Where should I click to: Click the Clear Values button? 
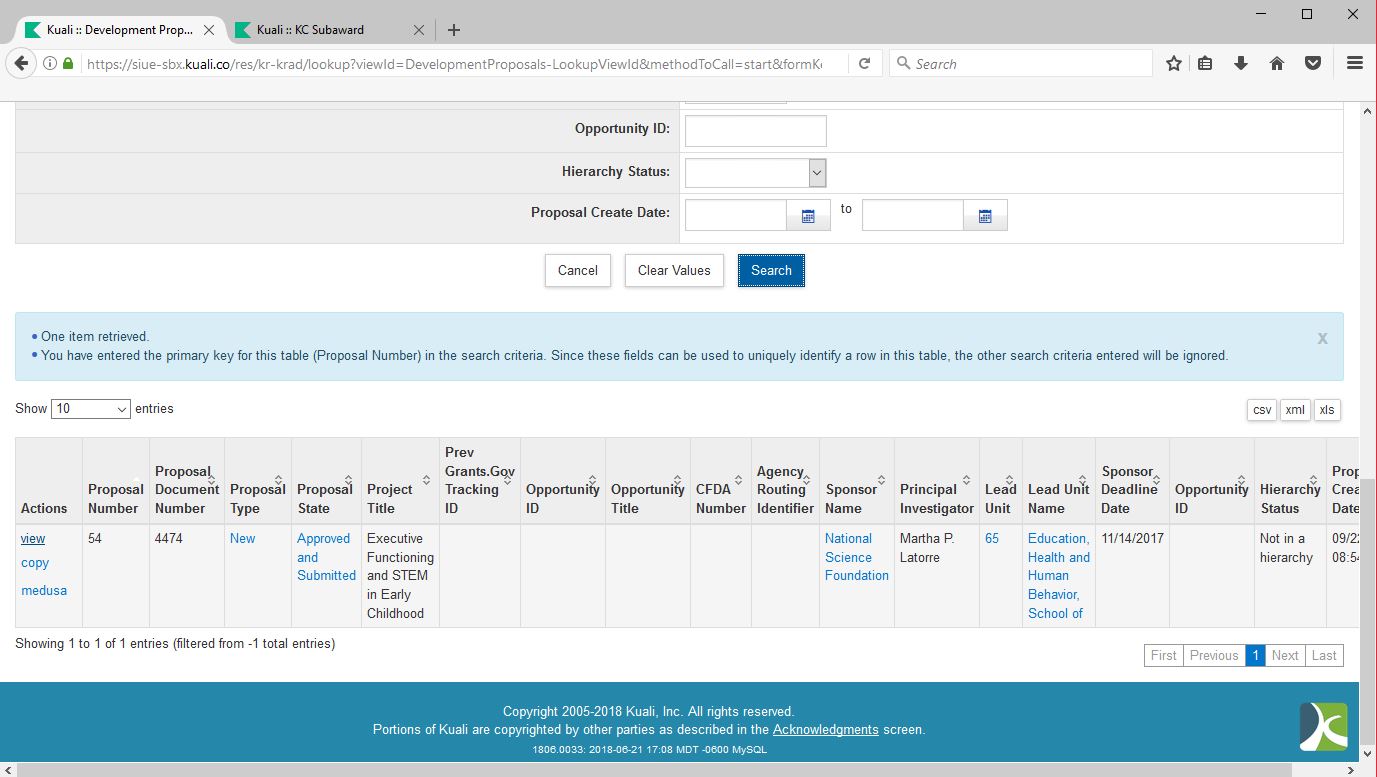coord(674,270)
